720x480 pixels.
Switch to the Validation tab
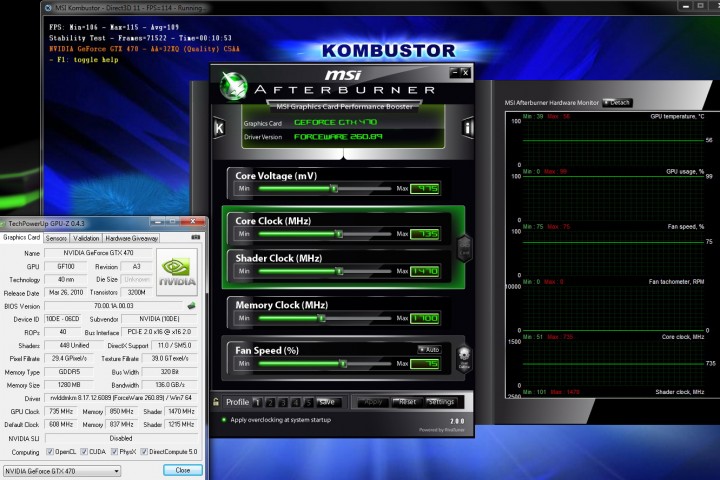[x=86, y=238]
